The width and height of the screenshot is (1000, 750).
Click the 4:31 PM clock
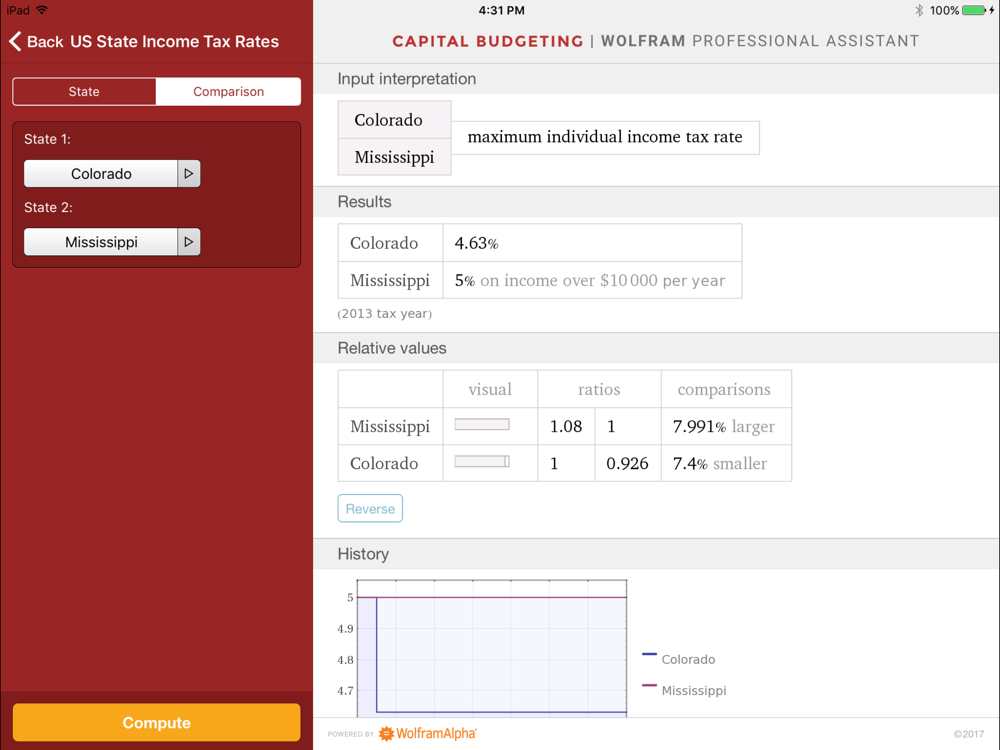click(501, 10)
